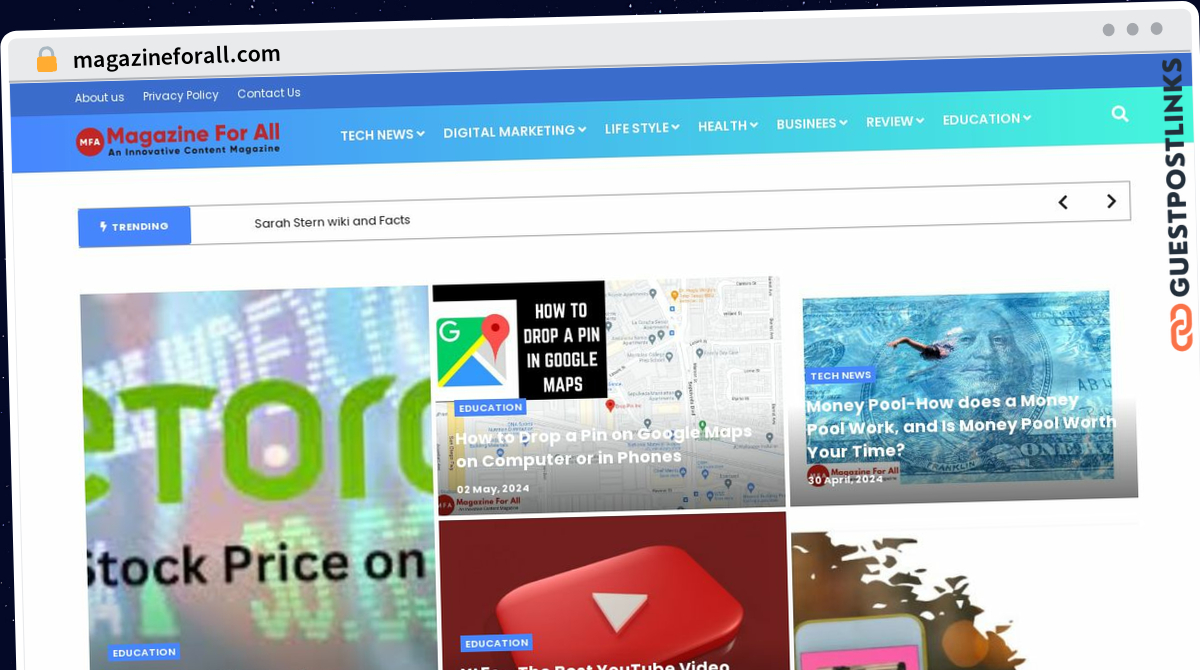This screenshot has width=1200, height=670.
Task: Expand the Businees menu
Action: (x=812, y=123)
